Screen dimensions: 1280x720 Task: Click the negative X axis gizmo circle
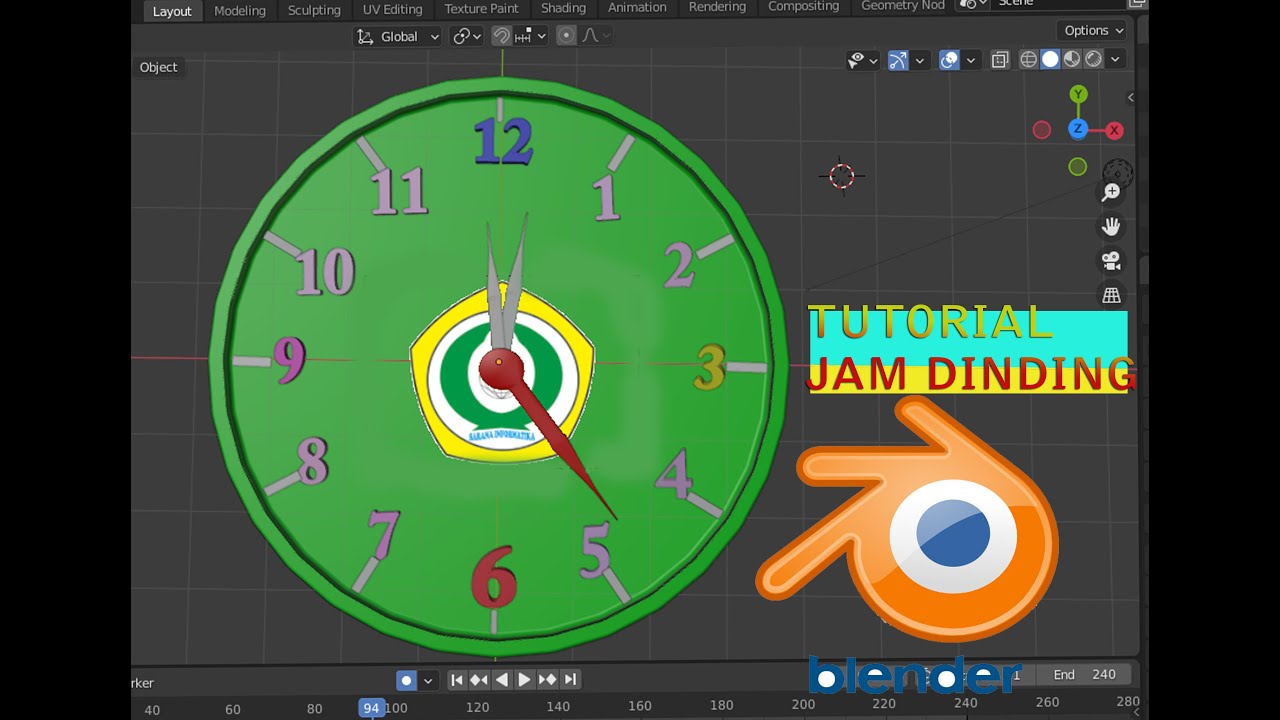1042,130
